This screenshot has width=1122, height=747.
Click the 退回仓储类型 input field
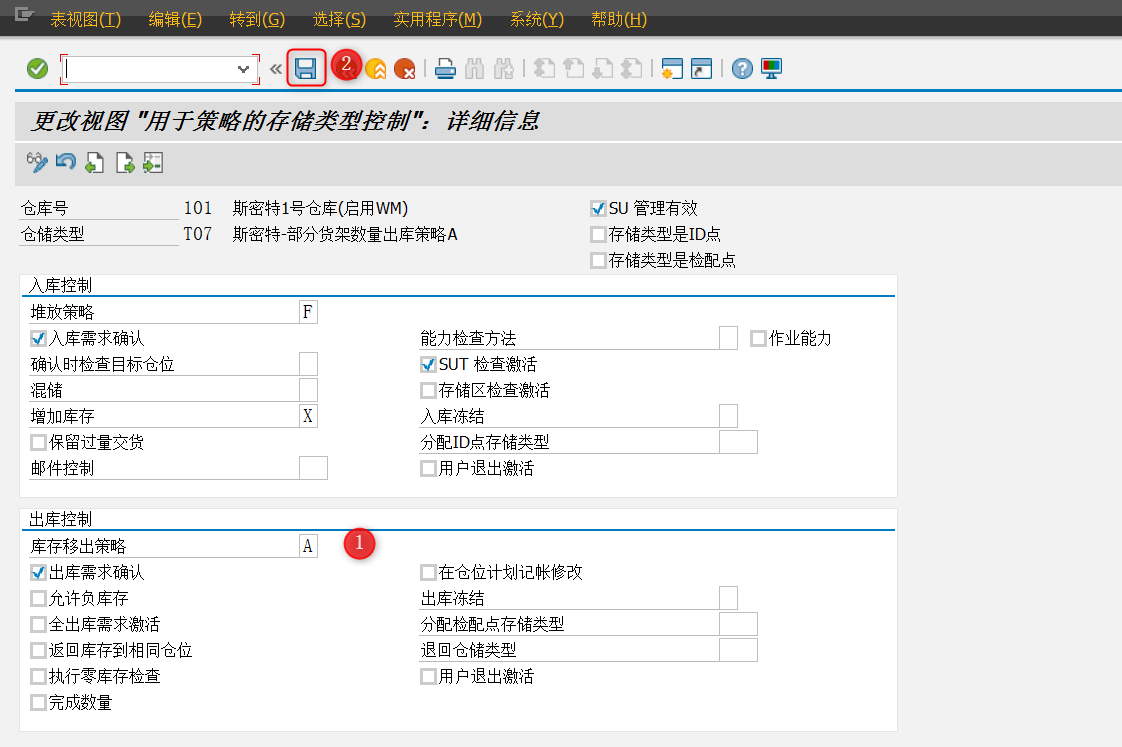click(738, 650)
